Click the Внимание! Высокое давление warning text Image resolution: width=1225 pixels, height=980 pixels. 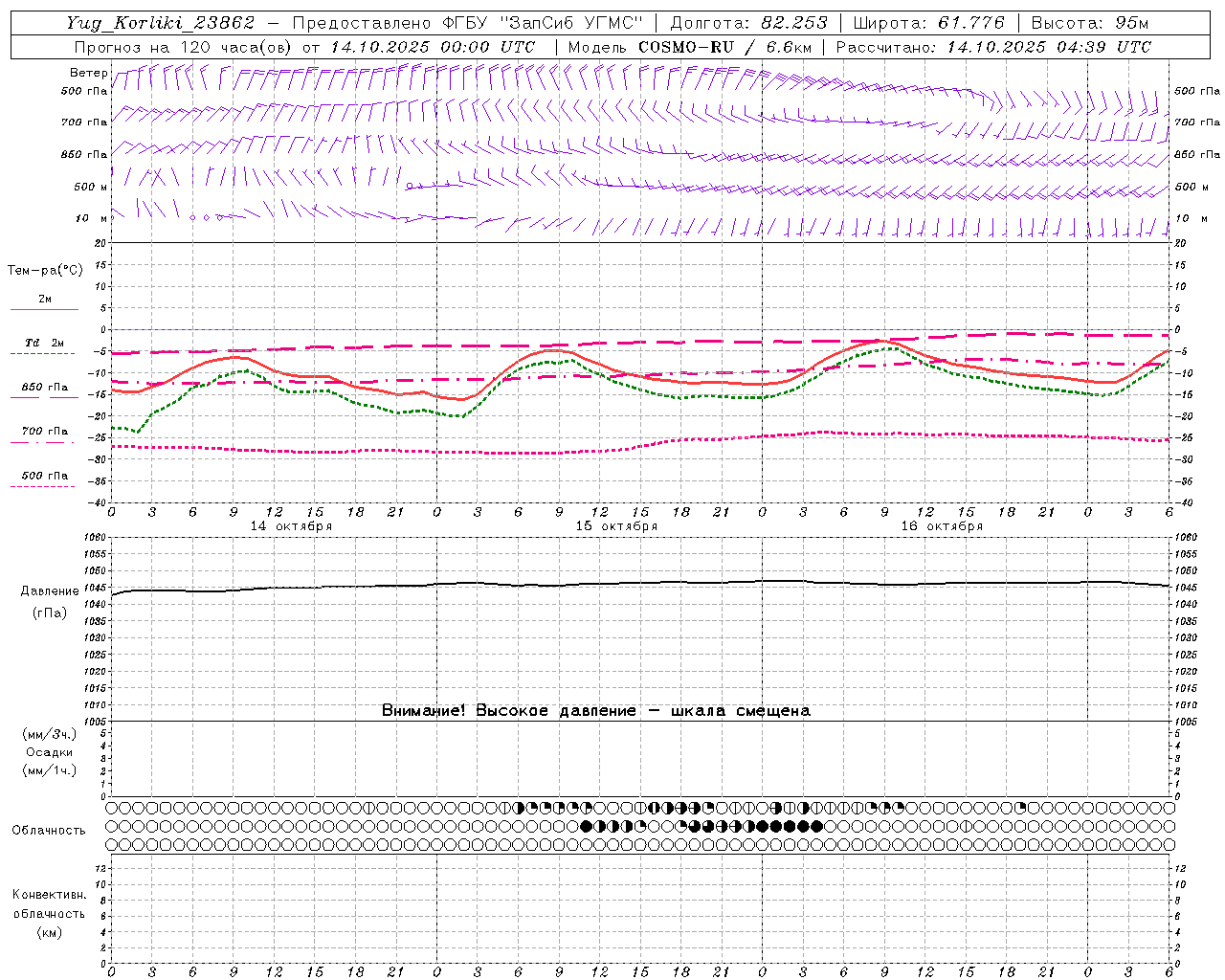595,711
